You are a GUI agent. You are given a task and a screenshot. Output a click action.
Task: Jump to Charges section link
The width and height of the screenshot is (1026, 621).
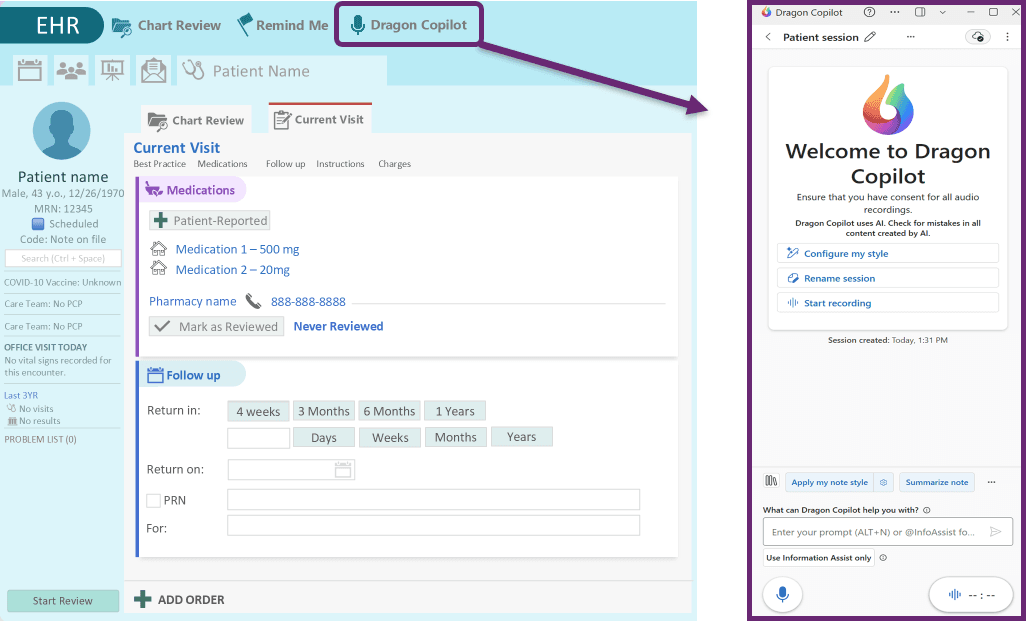(x=395, y=164)
